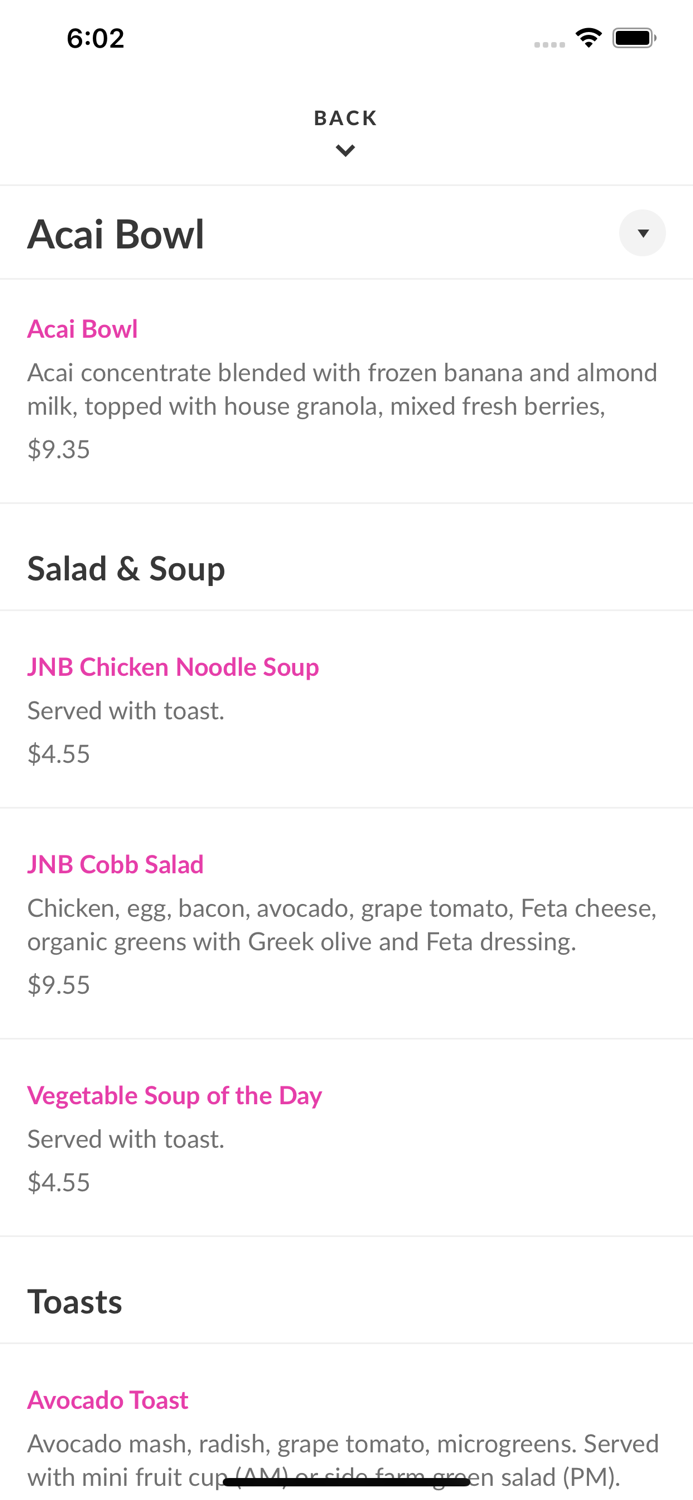Tap the Acai Bowl category heading
The width and height of the screenshot is (693, 1500).
116,234
